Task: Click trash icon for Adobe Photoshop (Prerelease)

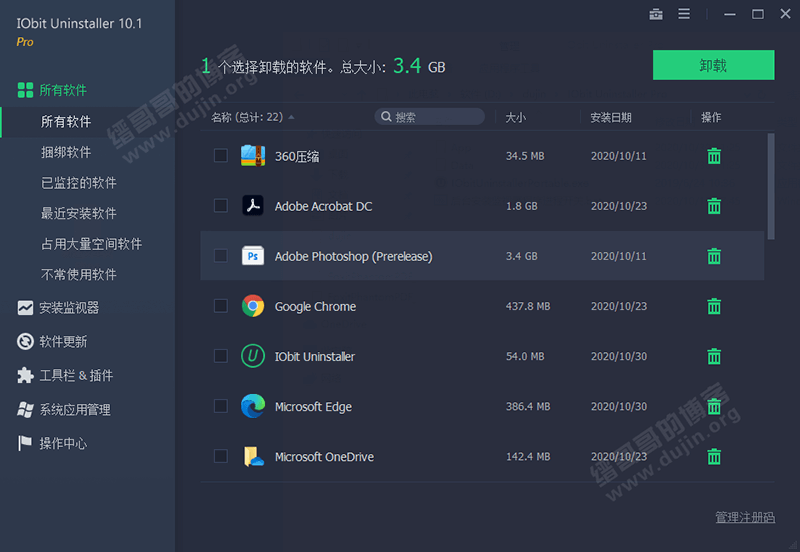Action: (x=714, y=256)
